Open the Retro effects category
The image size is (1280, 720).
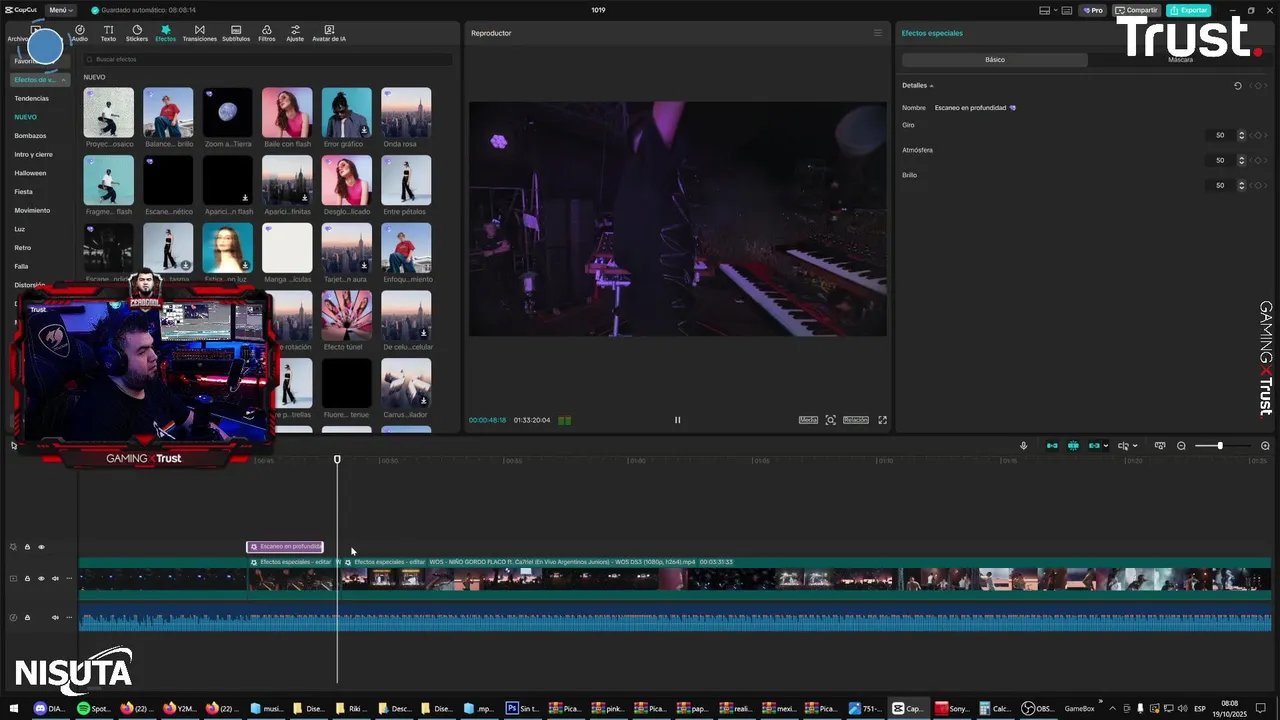(22, 247)
